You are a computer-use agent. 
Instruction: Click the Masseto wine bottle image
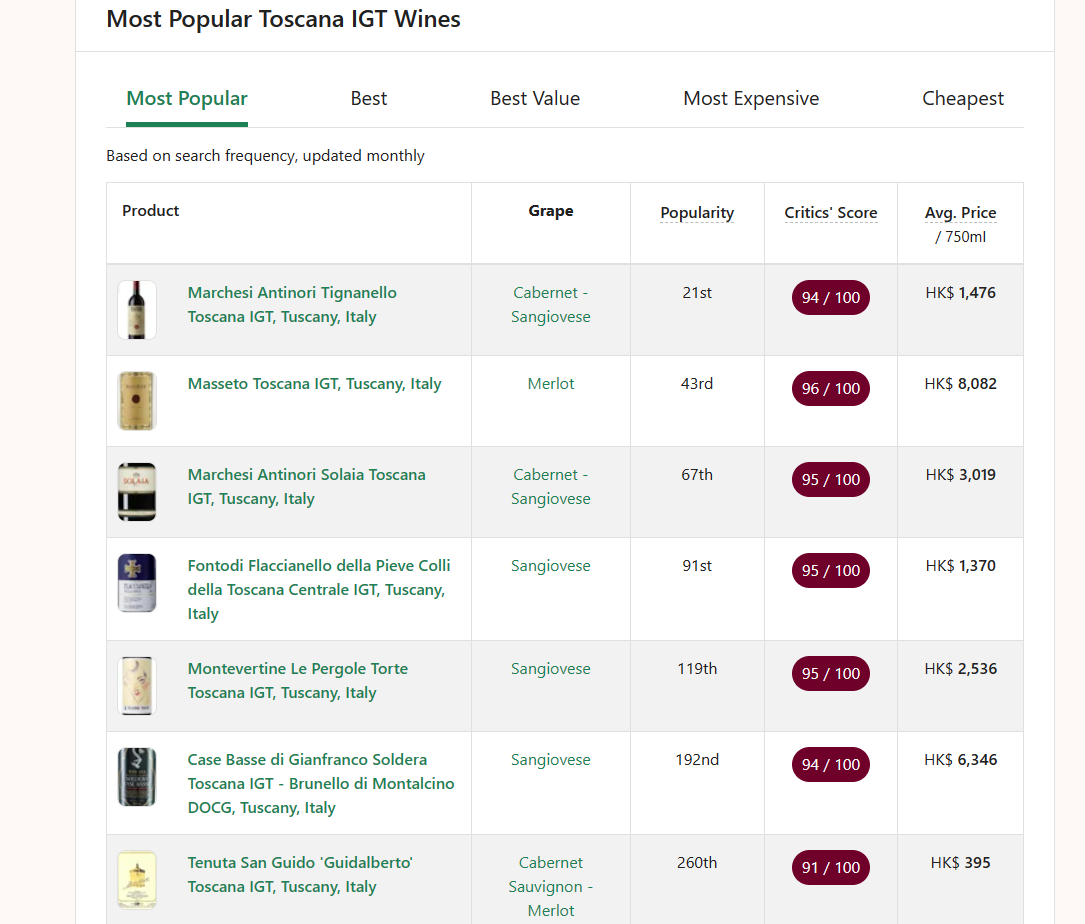coord(137,401)
